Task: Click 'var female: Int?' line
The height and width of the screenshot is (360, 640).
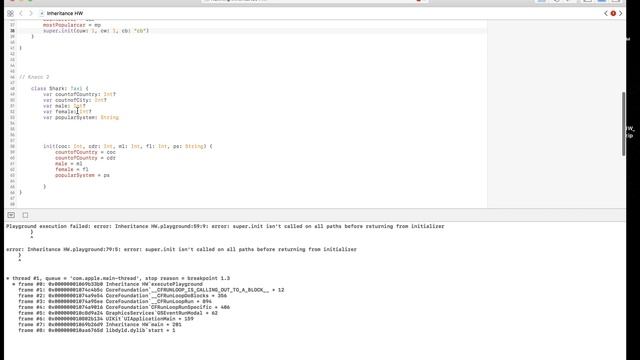Action: (67, 111)
